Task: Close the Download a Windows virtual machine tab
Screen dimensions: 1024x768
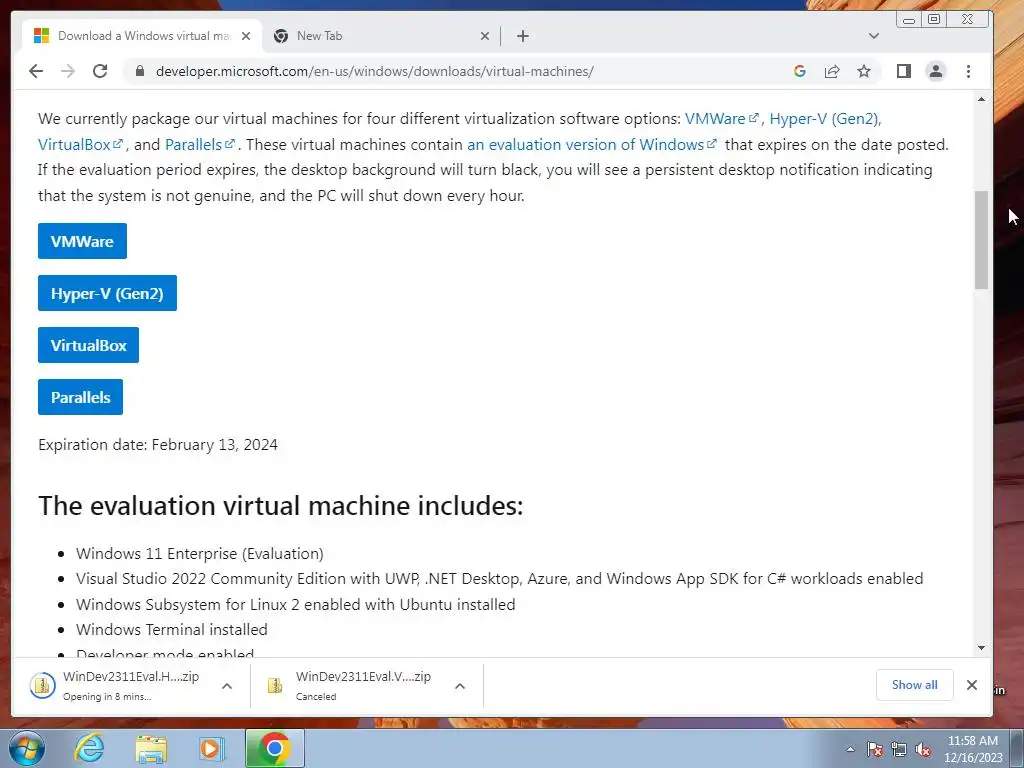Action: coord(246,36)
